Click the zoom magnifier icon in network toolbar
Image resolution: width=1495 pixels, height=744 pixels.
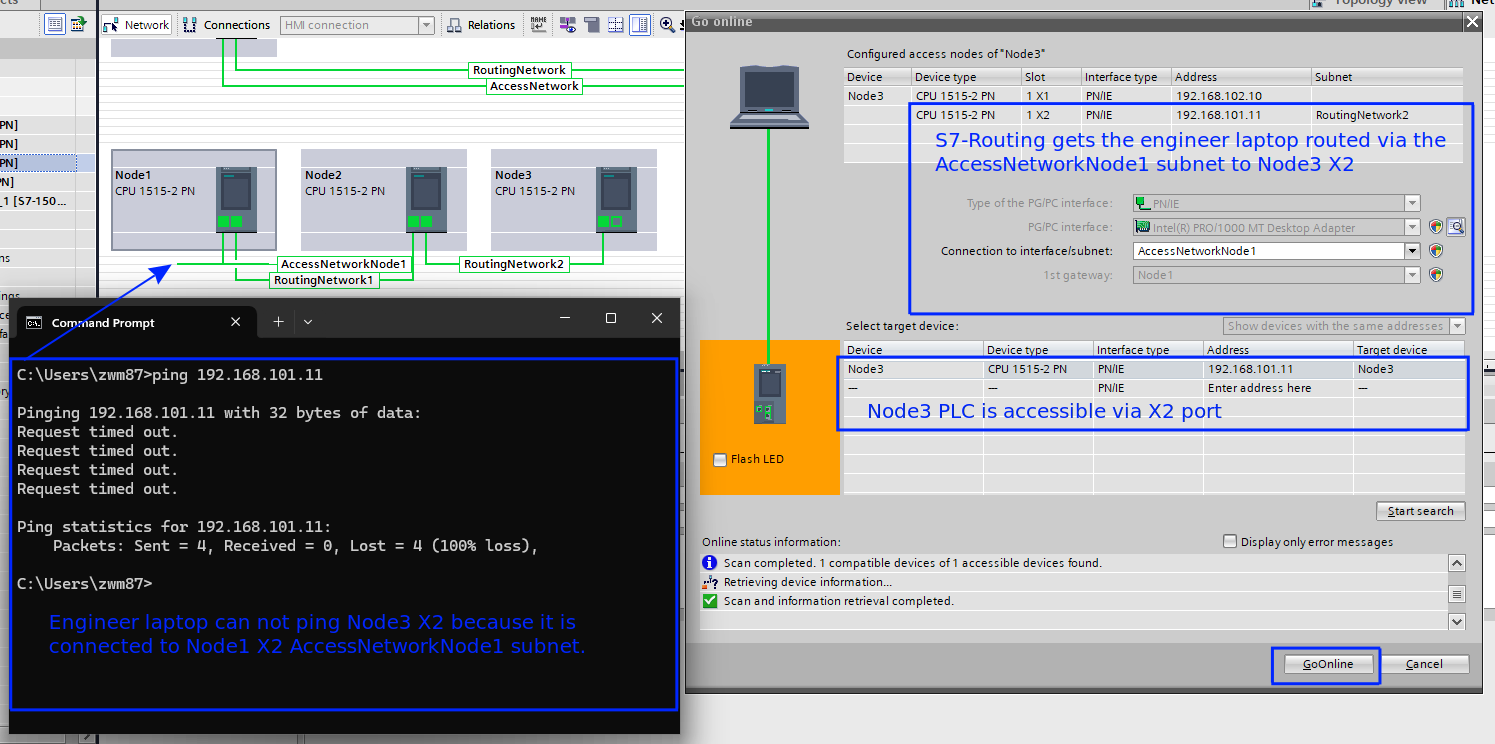pos(667,25)
